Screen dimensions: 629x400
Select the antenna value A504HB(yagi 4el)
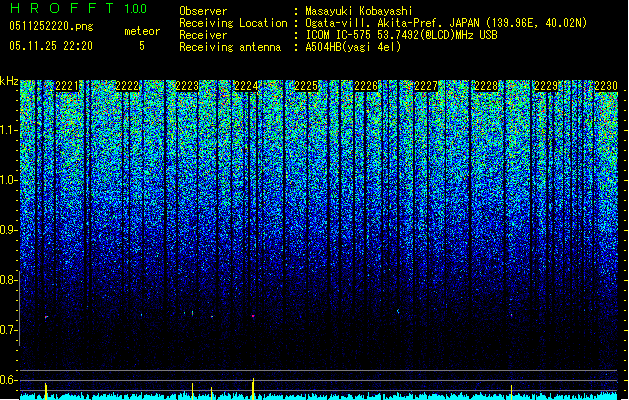353,47
